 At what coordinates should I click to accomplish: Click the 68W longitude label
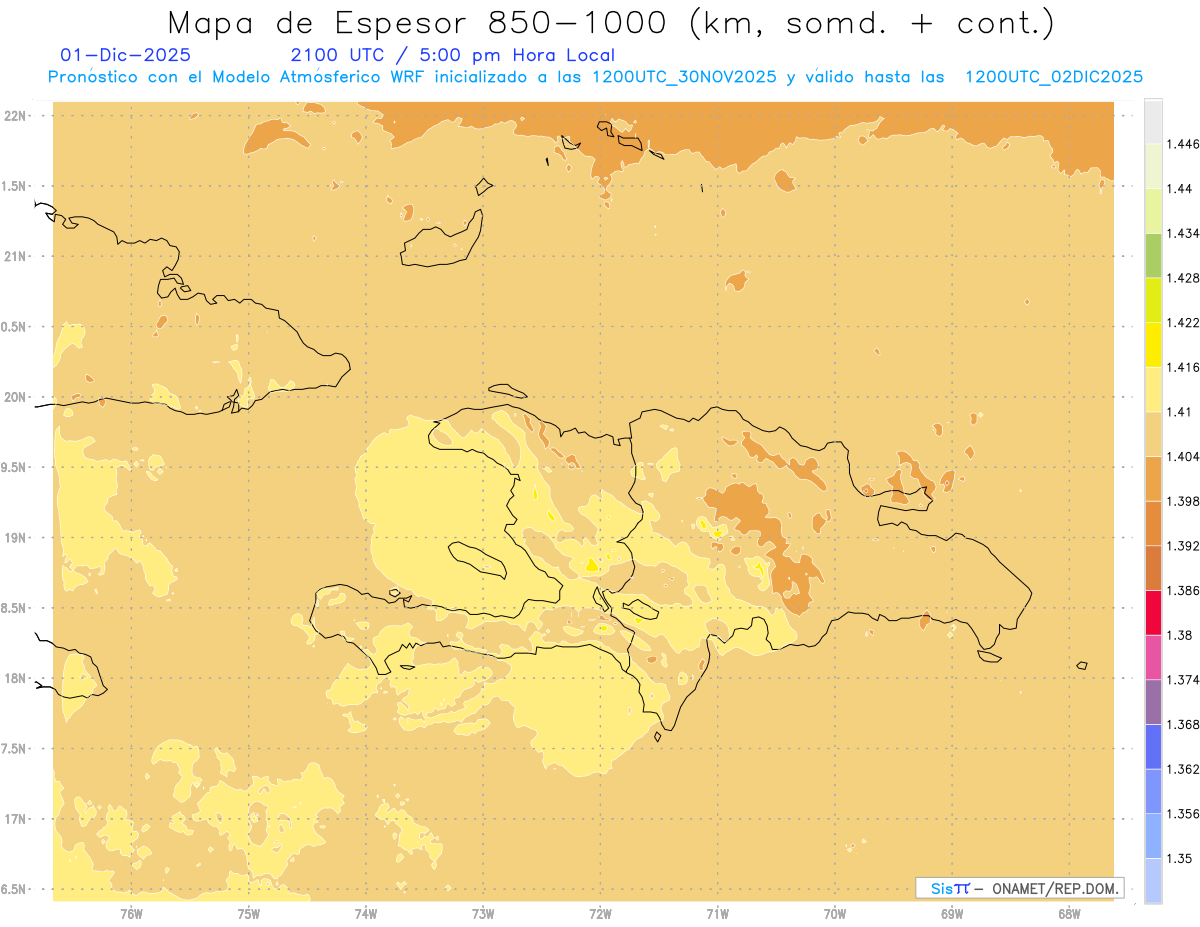1069,913
